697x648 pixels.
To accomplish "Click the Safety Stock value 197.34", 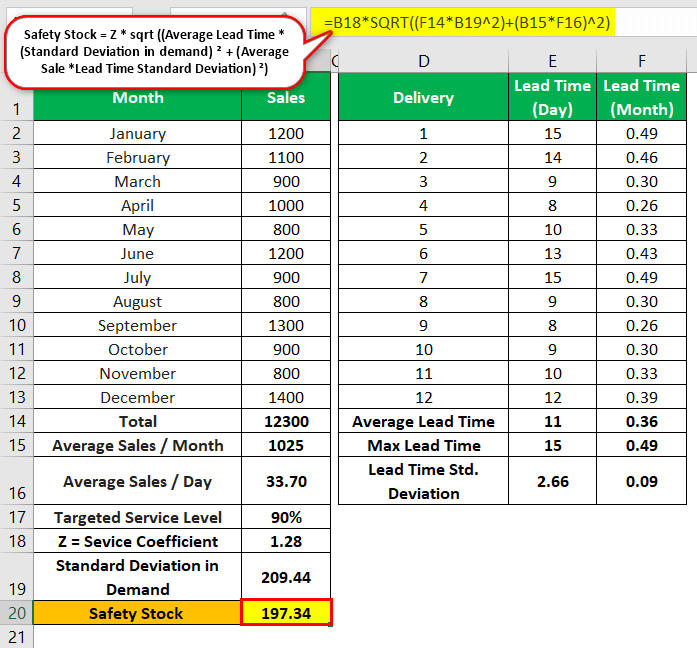I will pyautogui.click(x=286, y=613).
